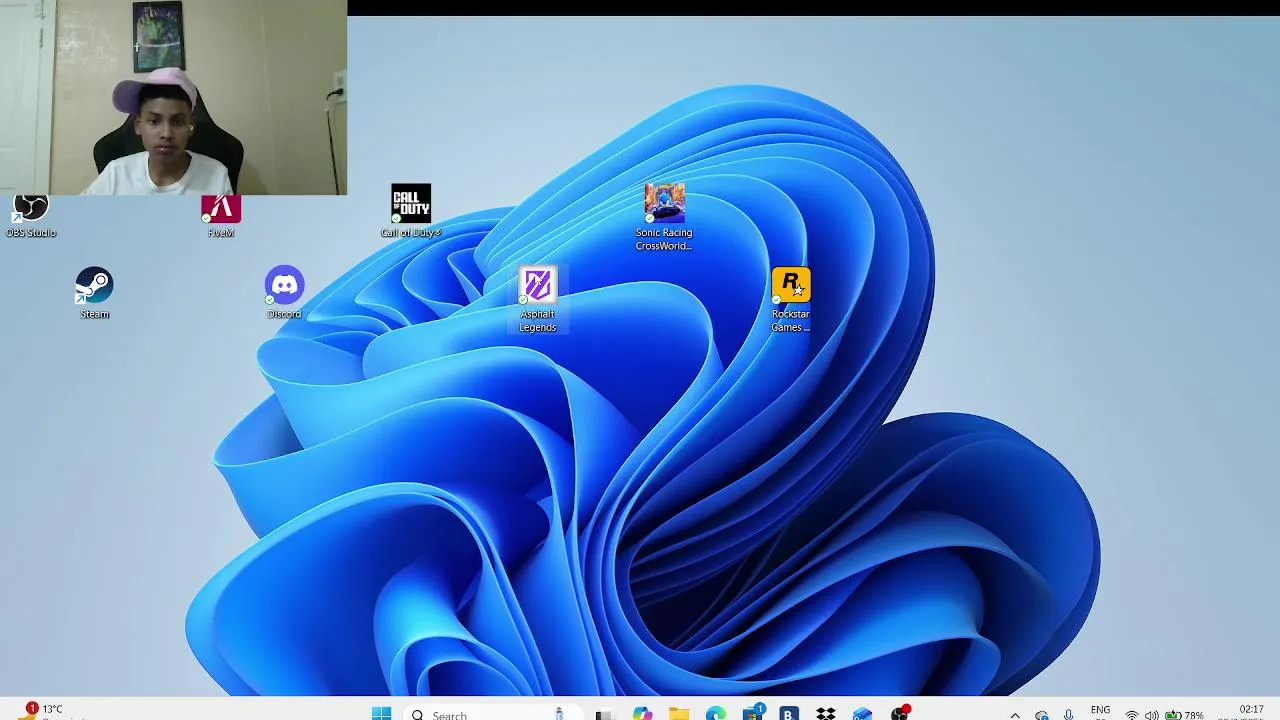Image resolution: width=1280 pixels, height=720 pixels.
Task: Select the Discord desktop icon
Action: pos(284,293)
